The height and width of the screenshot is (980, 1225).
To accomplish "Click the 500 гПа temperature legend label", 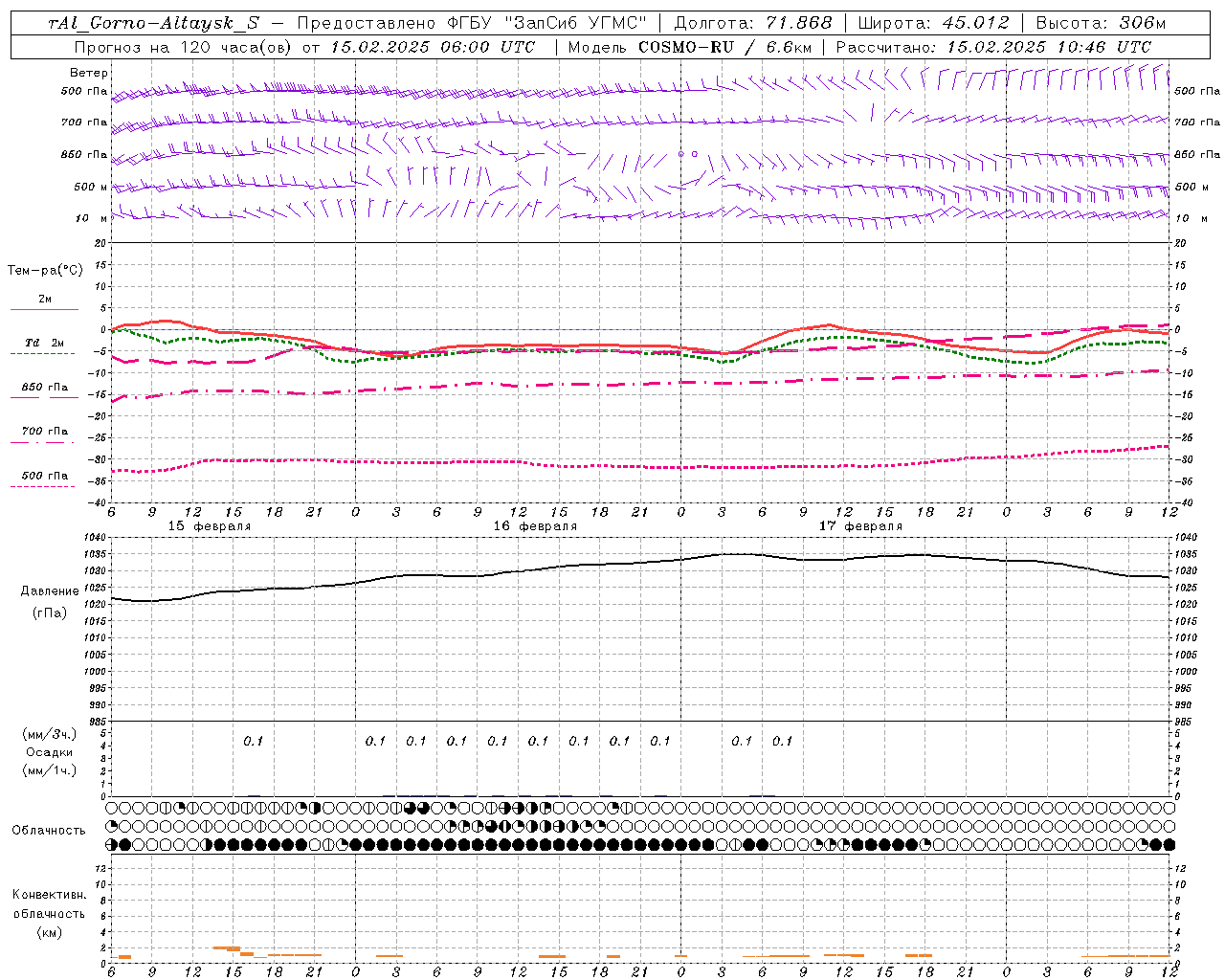I will click(45, 476).
